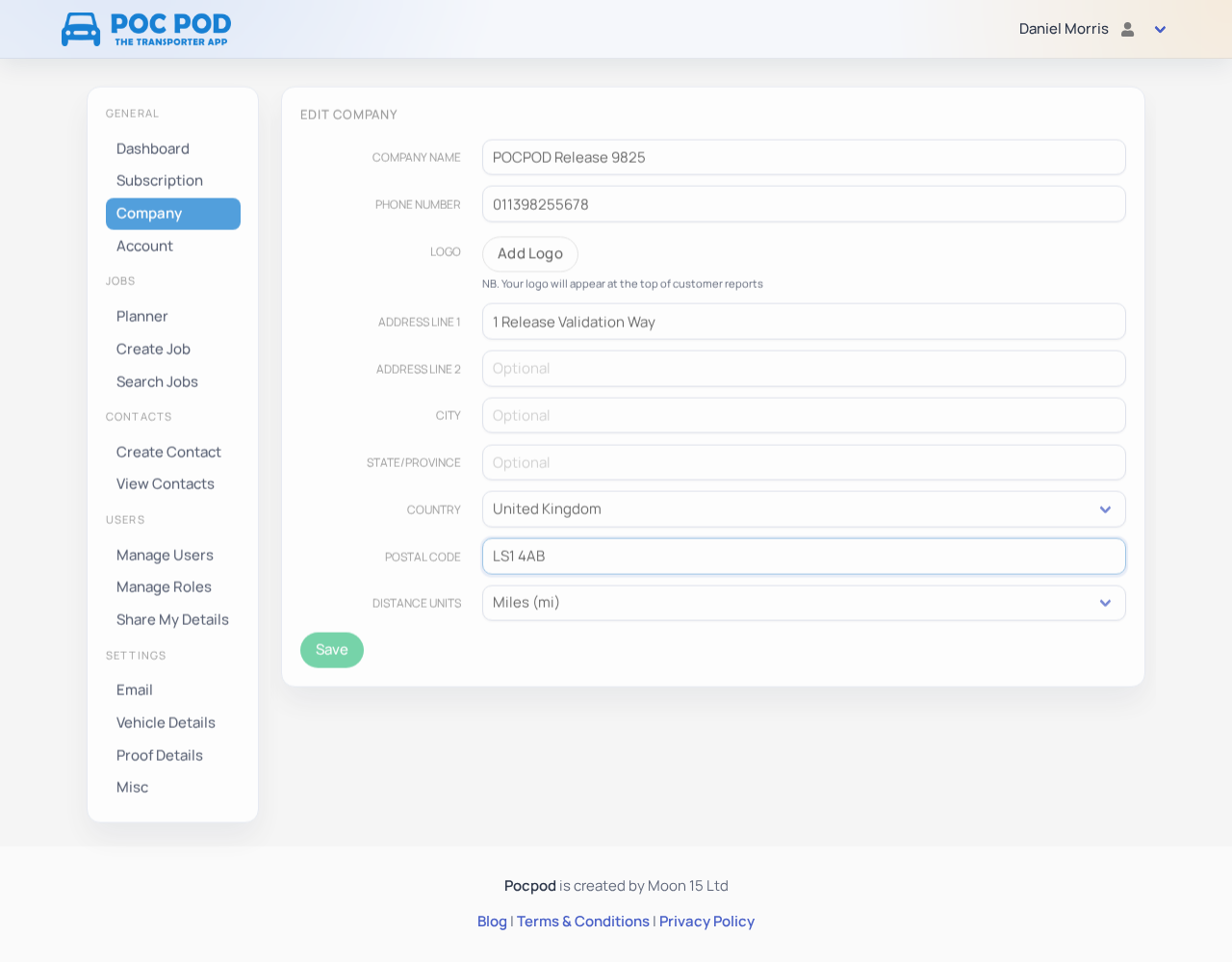
Task: Open Email settings
Action: coord(173,690)
